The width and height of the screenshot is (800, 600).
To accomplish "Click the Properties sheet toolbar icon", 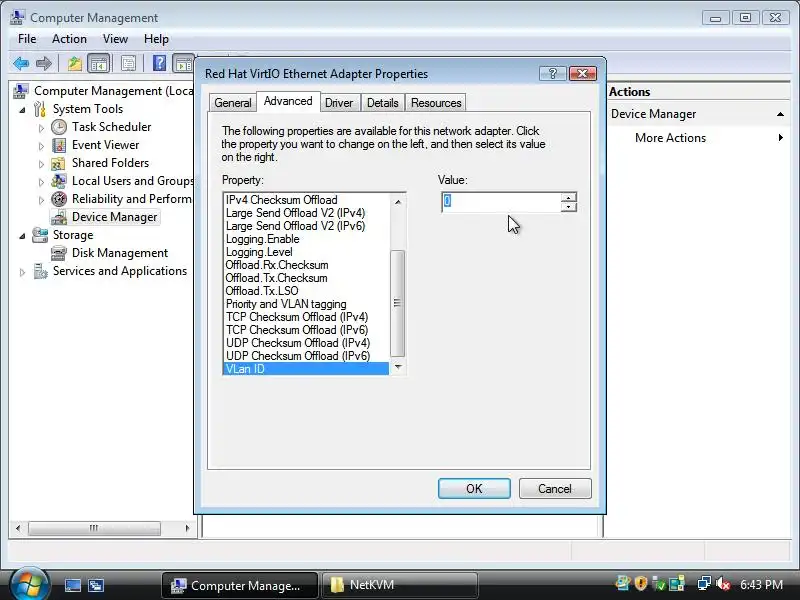I will [128, 64].
